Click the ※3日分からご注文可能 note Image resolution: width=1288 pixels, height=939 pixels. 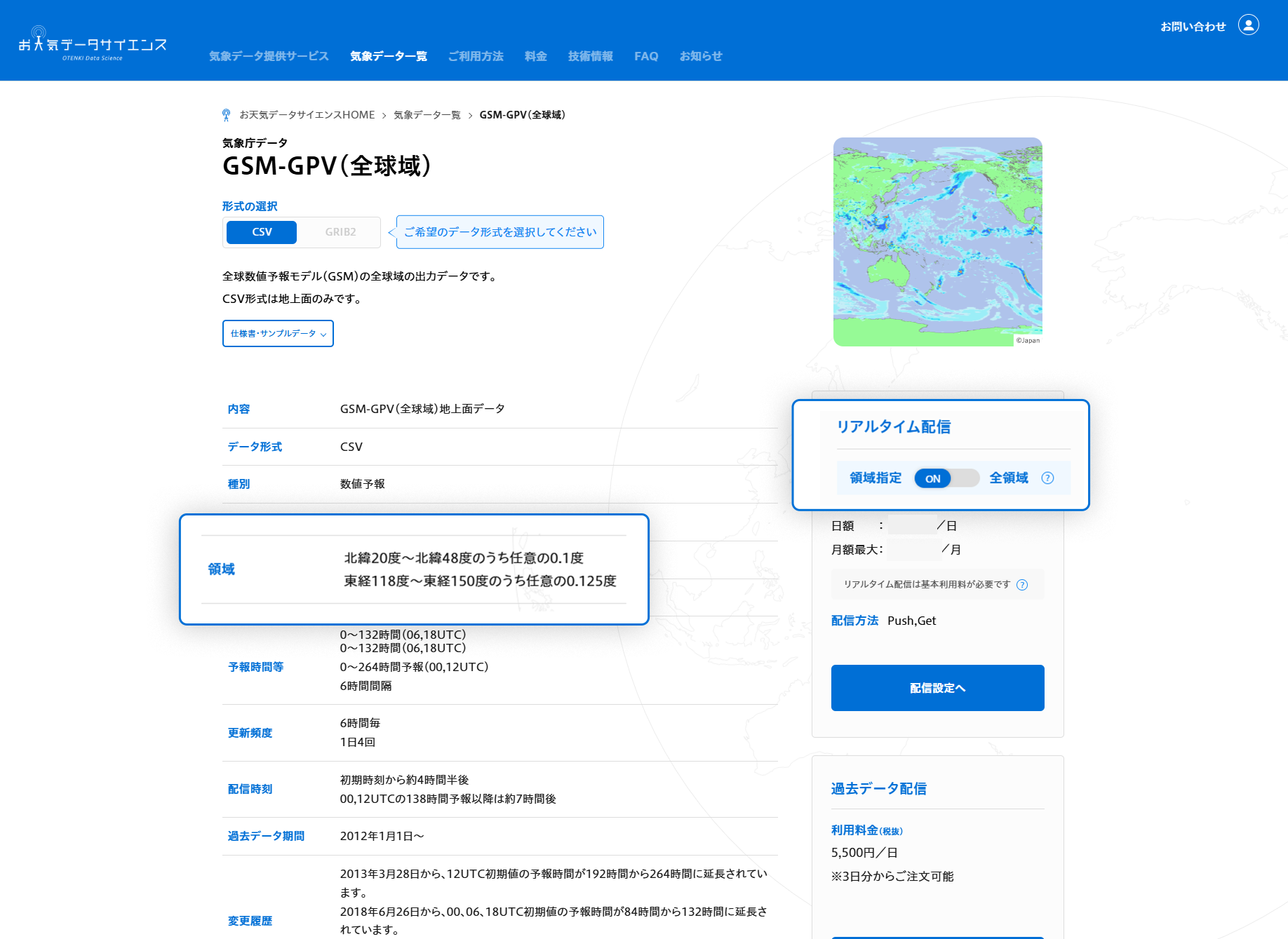click(x=892, y=877)
